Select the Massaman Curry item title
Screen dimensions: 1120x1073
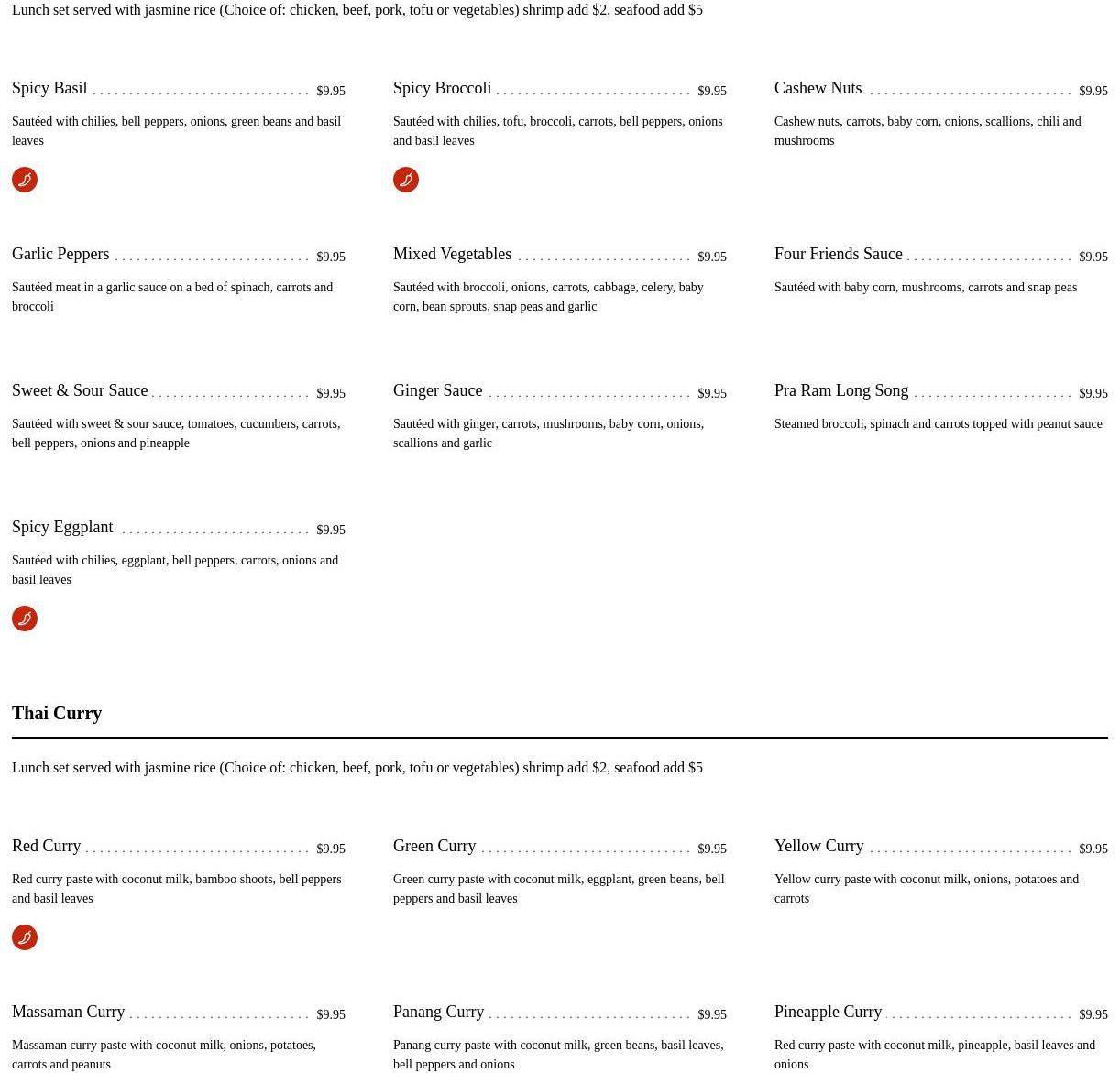(x=68, y=1012)
